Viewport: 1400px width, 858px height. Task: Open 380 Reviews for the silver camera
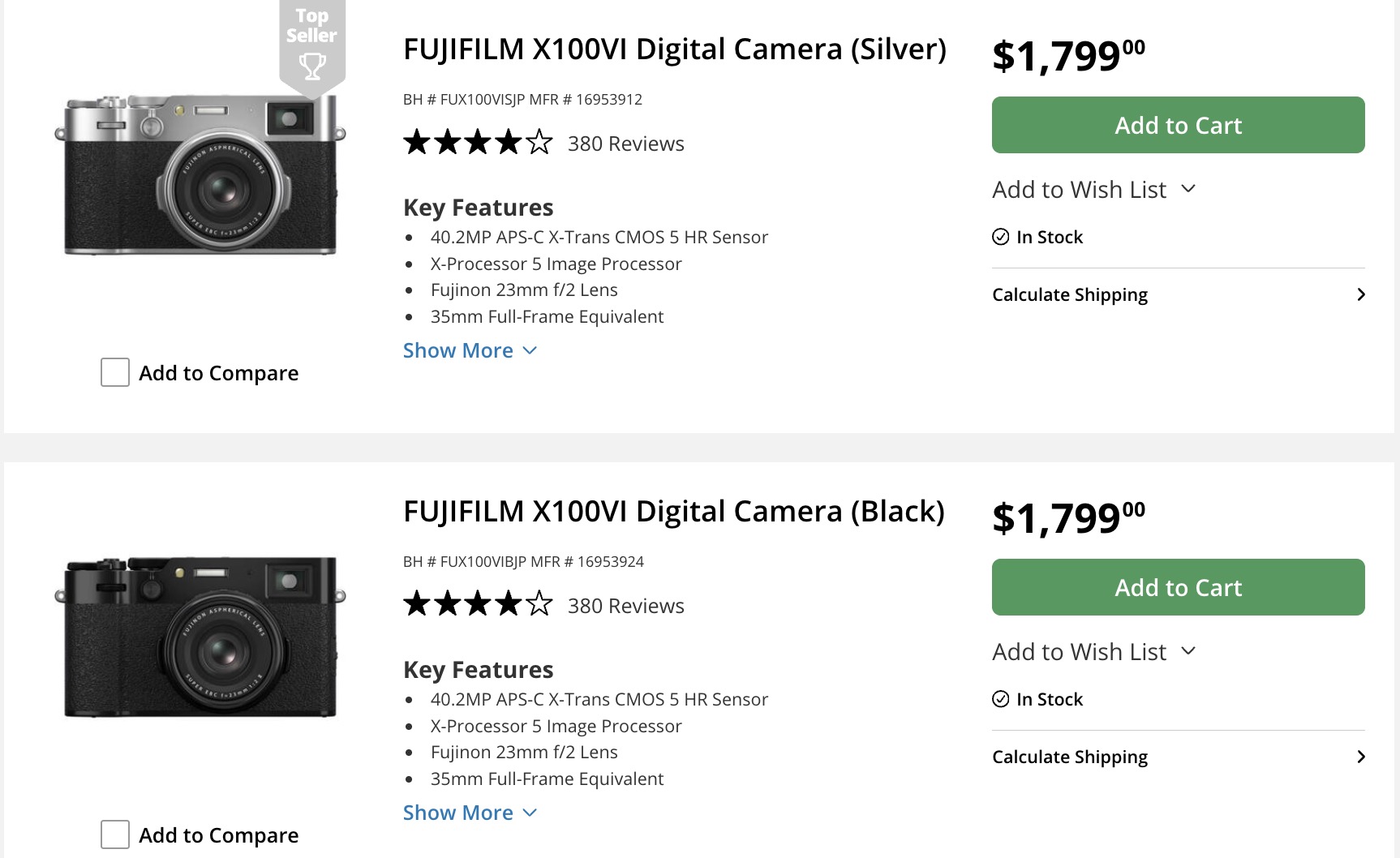click(625, 143)
